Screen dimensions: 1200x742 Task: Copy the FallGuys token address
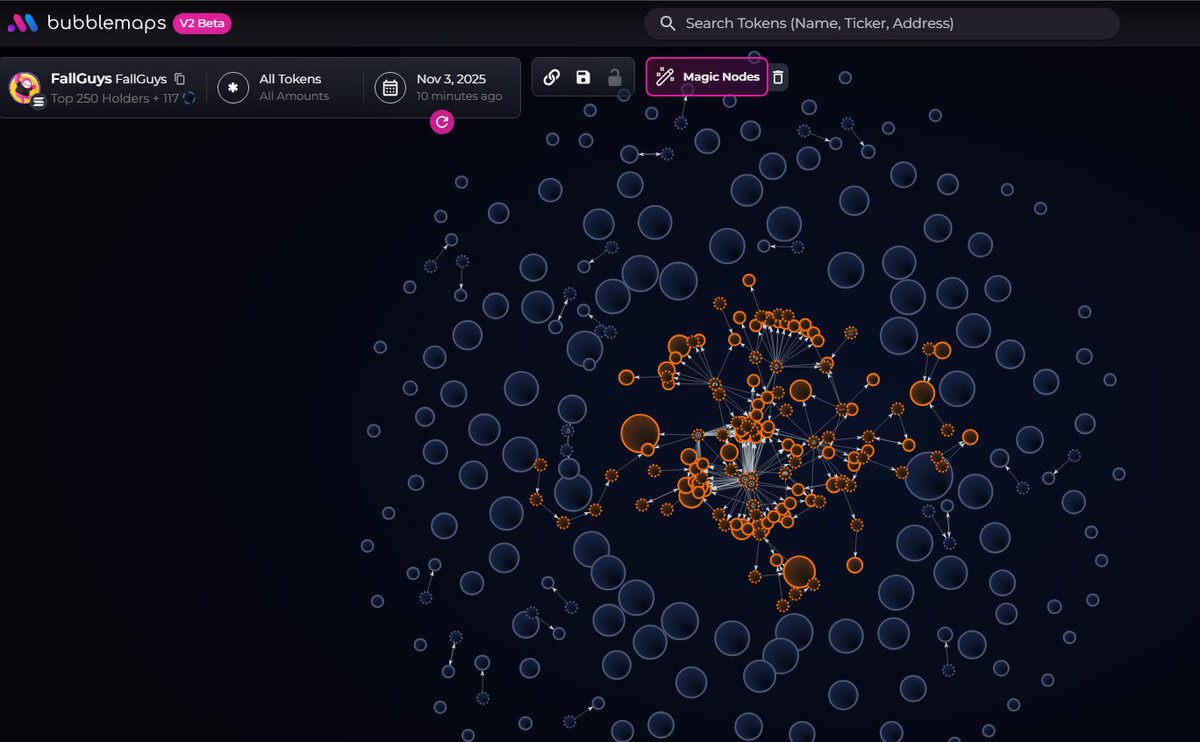(180, 79)
